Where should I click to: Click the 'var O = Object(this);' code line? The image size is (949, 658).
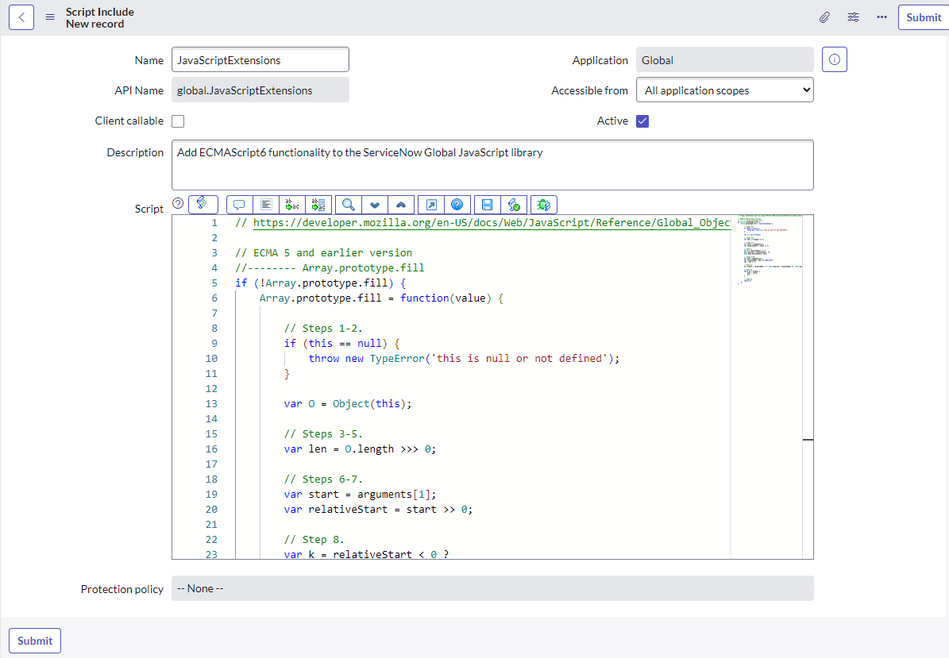pos(347,404)
